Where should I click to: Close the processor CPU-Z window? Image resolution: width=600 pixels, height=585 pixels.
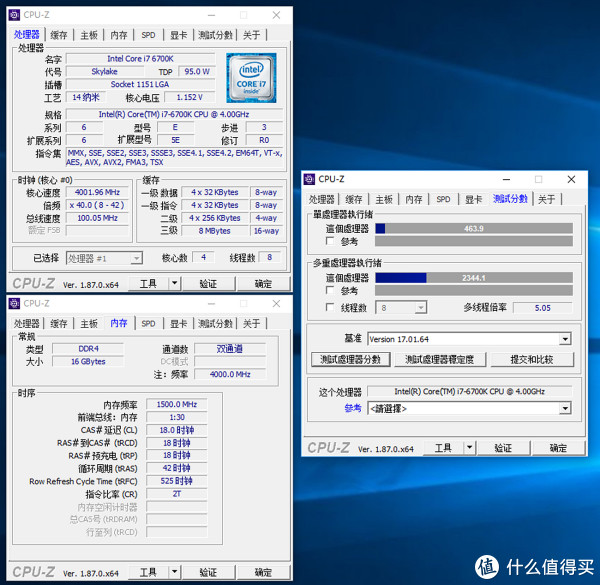276,15
